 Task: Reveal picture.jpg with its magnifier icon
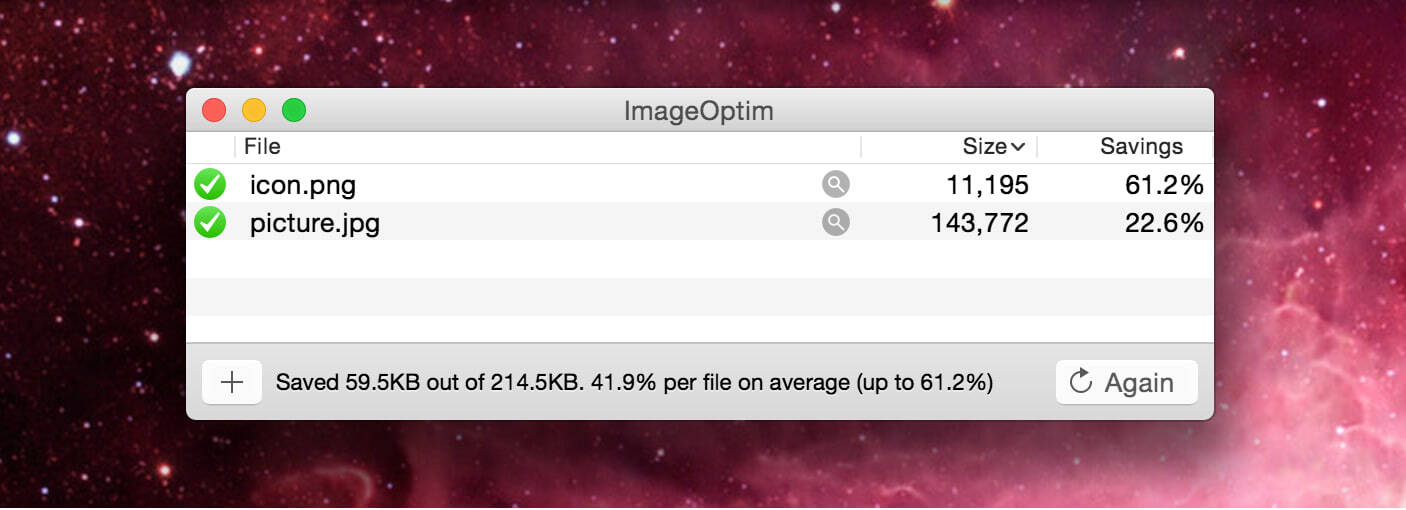(836, 222)
